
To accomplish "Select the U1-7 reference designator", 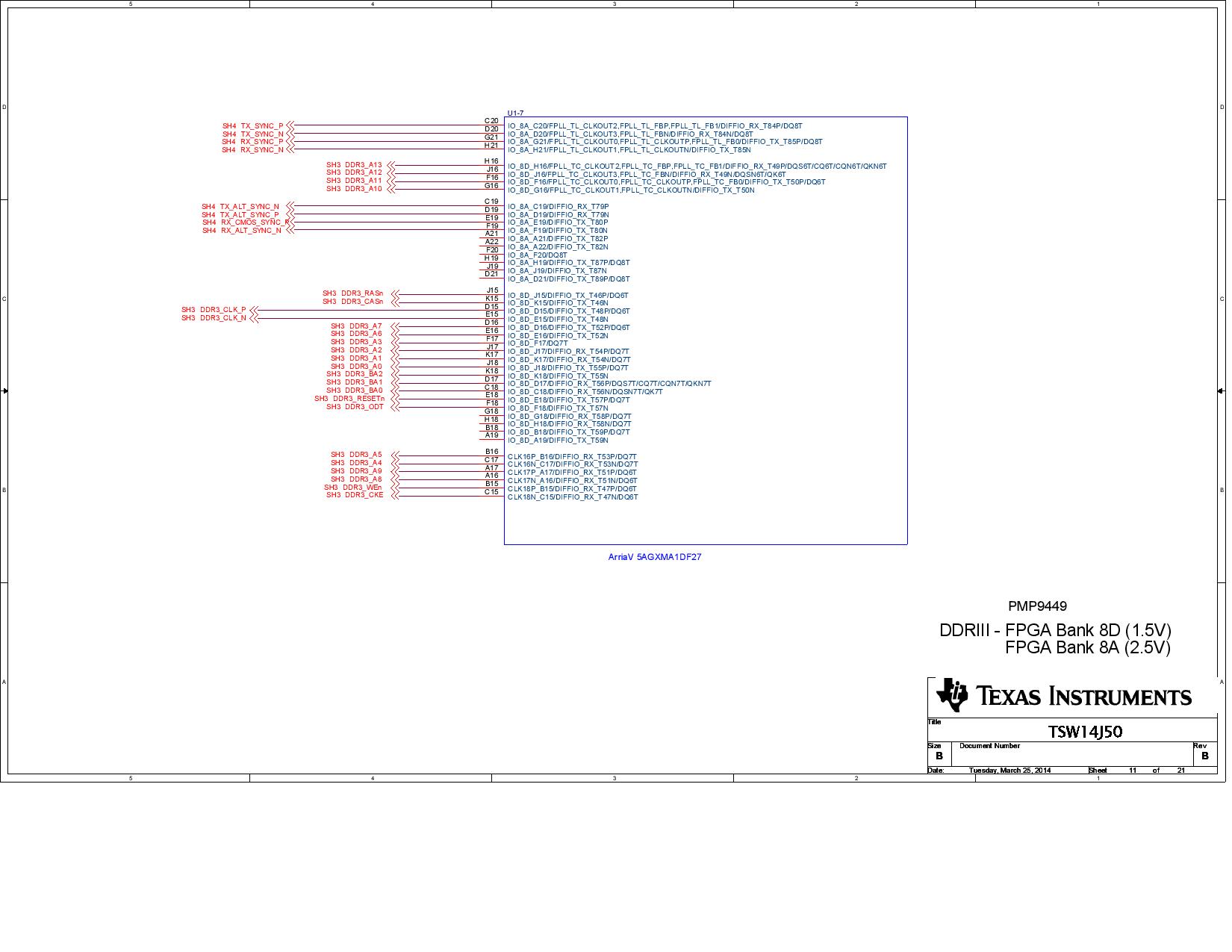I will (x=515, y=113).
